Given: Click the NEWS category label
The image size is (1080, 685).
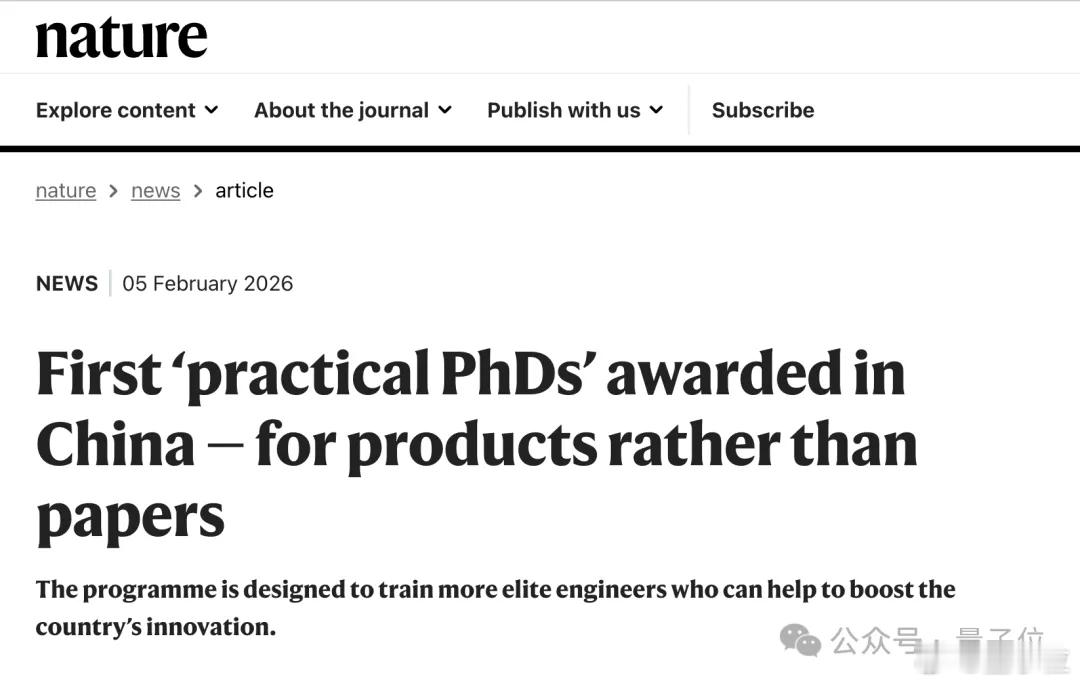Looking at the screenshot, I should (x=67, y=283).
